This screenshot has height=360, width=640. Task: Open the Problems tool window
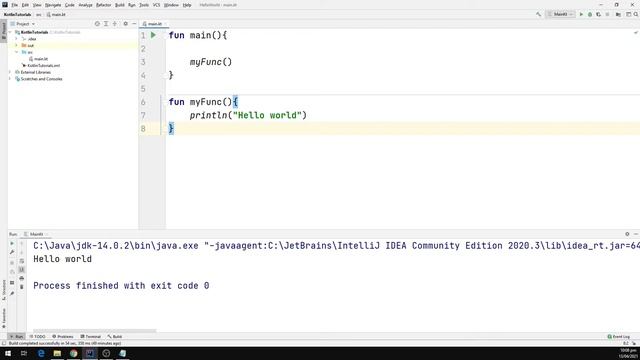click(63, 336)
